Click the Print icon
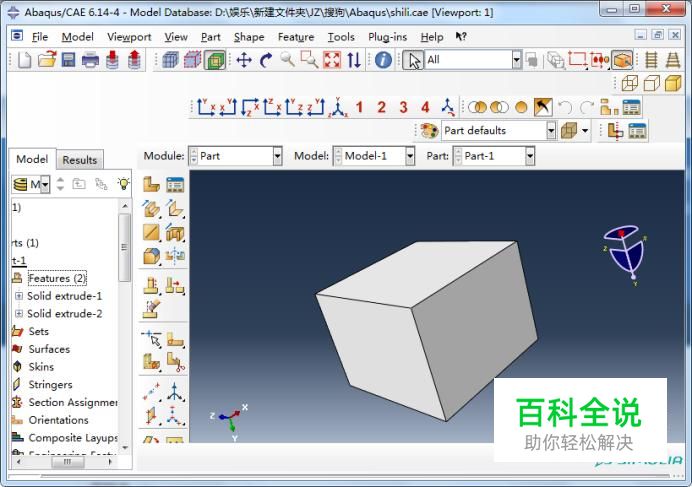This screenshot has width=692, height=487. click(x=90, y=60)
